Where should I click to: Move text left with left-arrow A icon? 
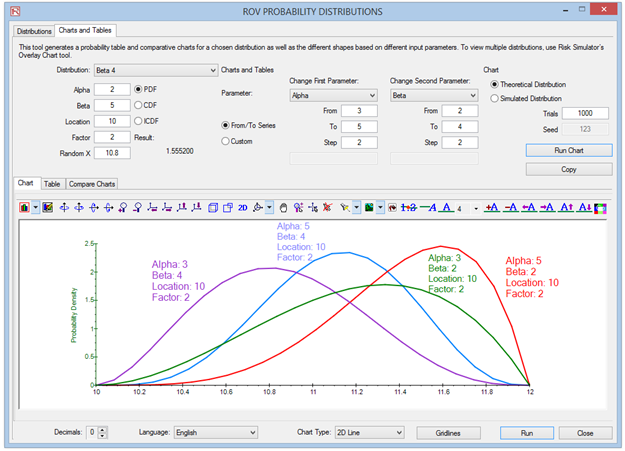529,207
